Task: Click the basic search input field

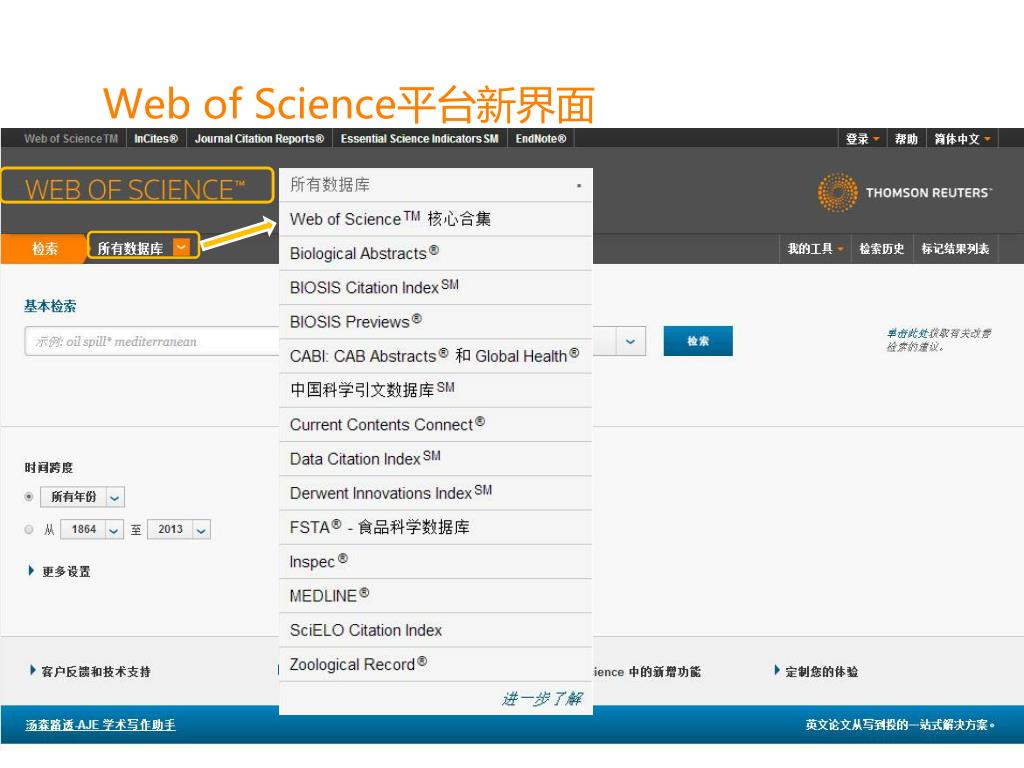Action: [152, 342]
